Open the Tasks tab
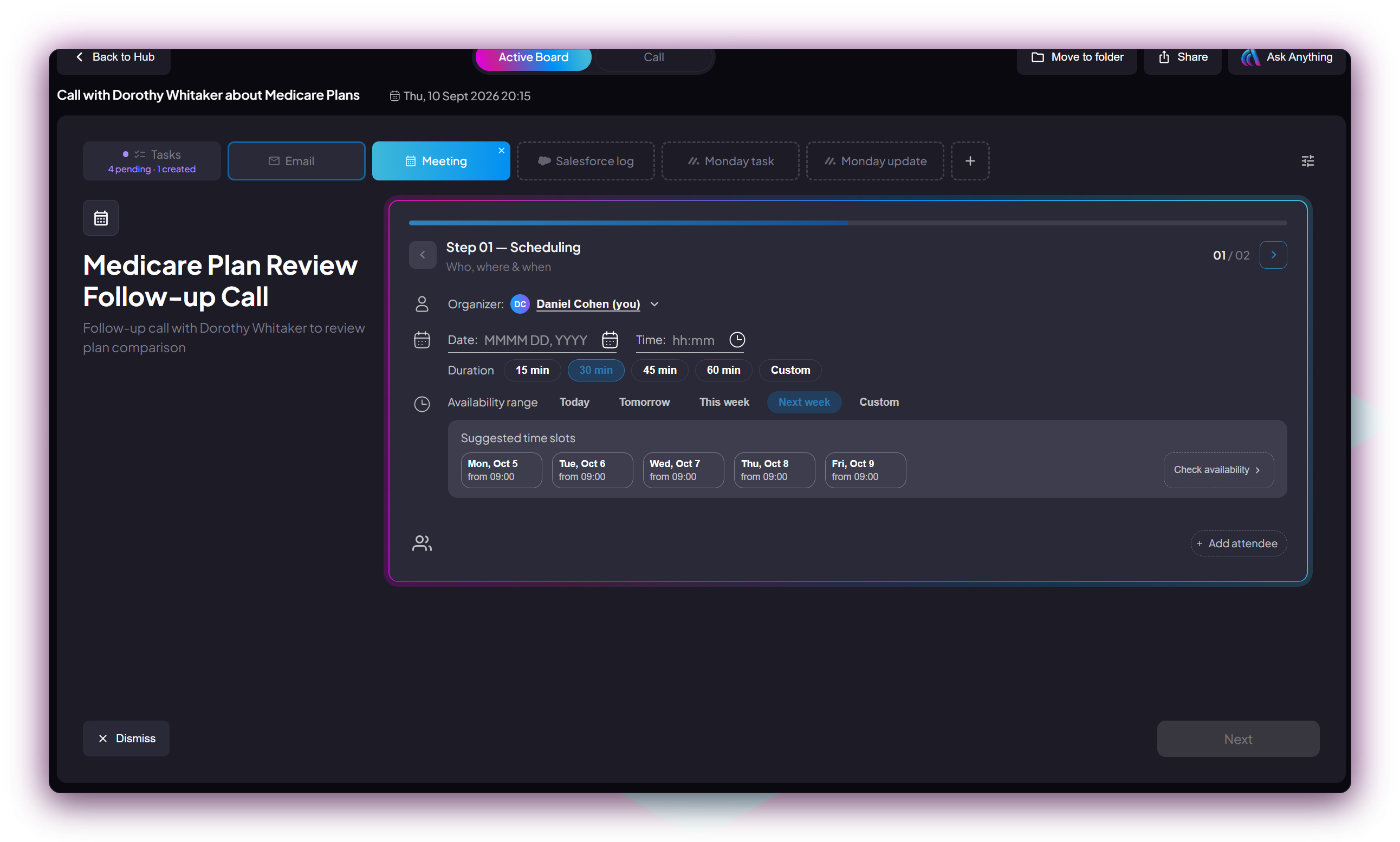 (x=152, y=161)
